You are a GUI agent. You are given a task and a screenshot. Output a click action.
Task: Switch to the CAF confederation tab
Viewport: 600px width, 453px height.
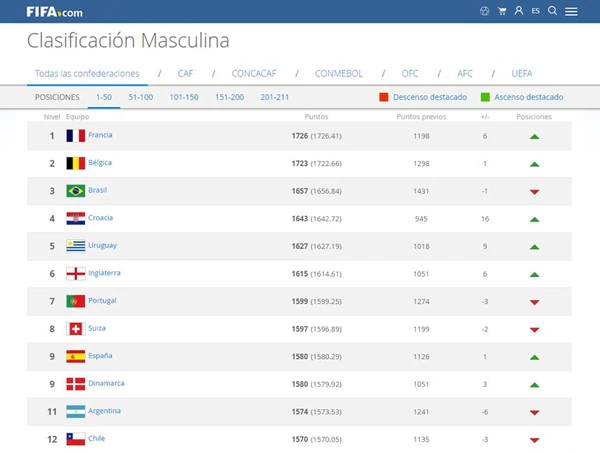(185, 73)
